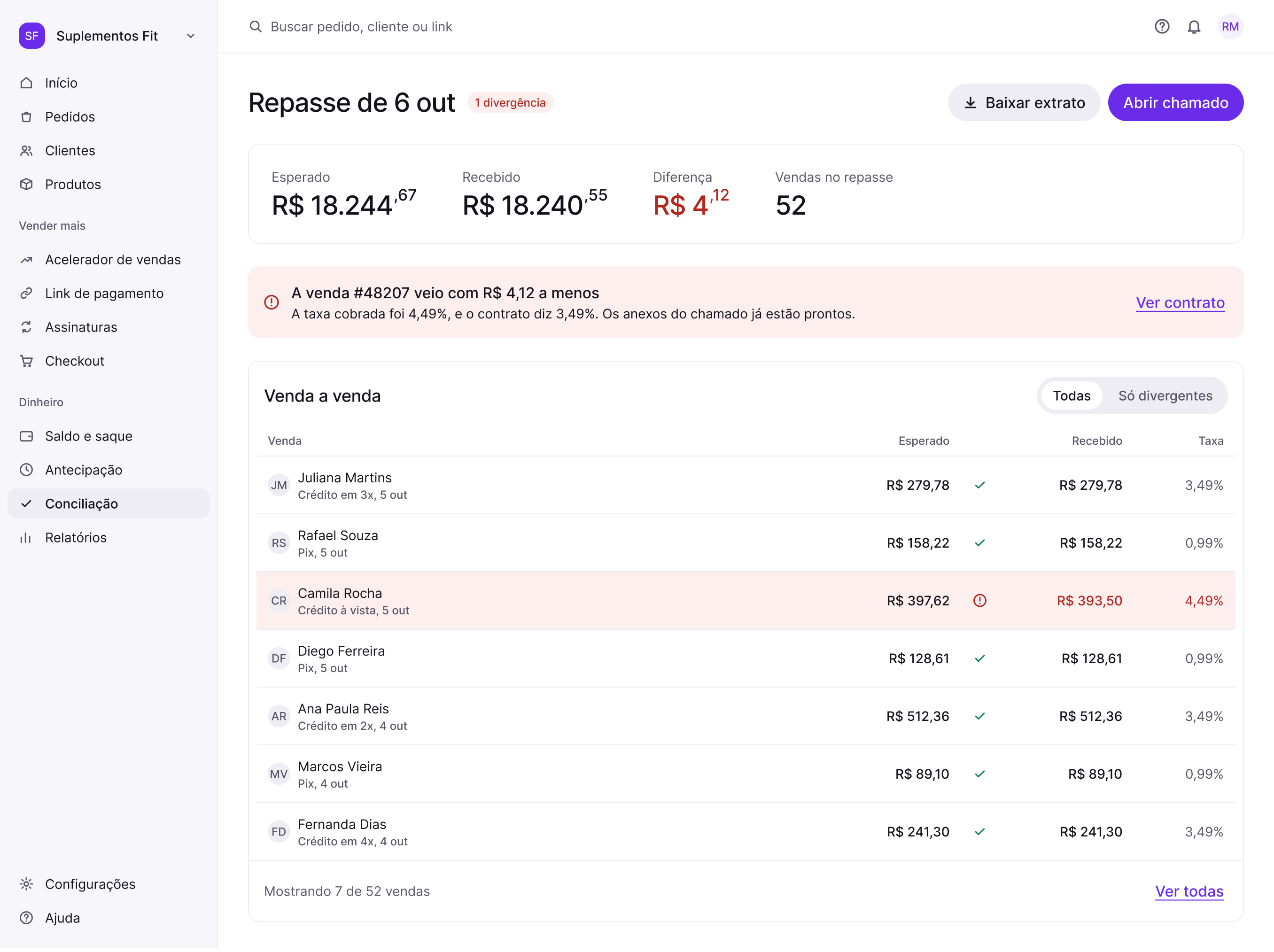The width and height of the screenshot is (1274, 952).
Task: Click the Checkout cart icon
Action: tap(26, 361)
